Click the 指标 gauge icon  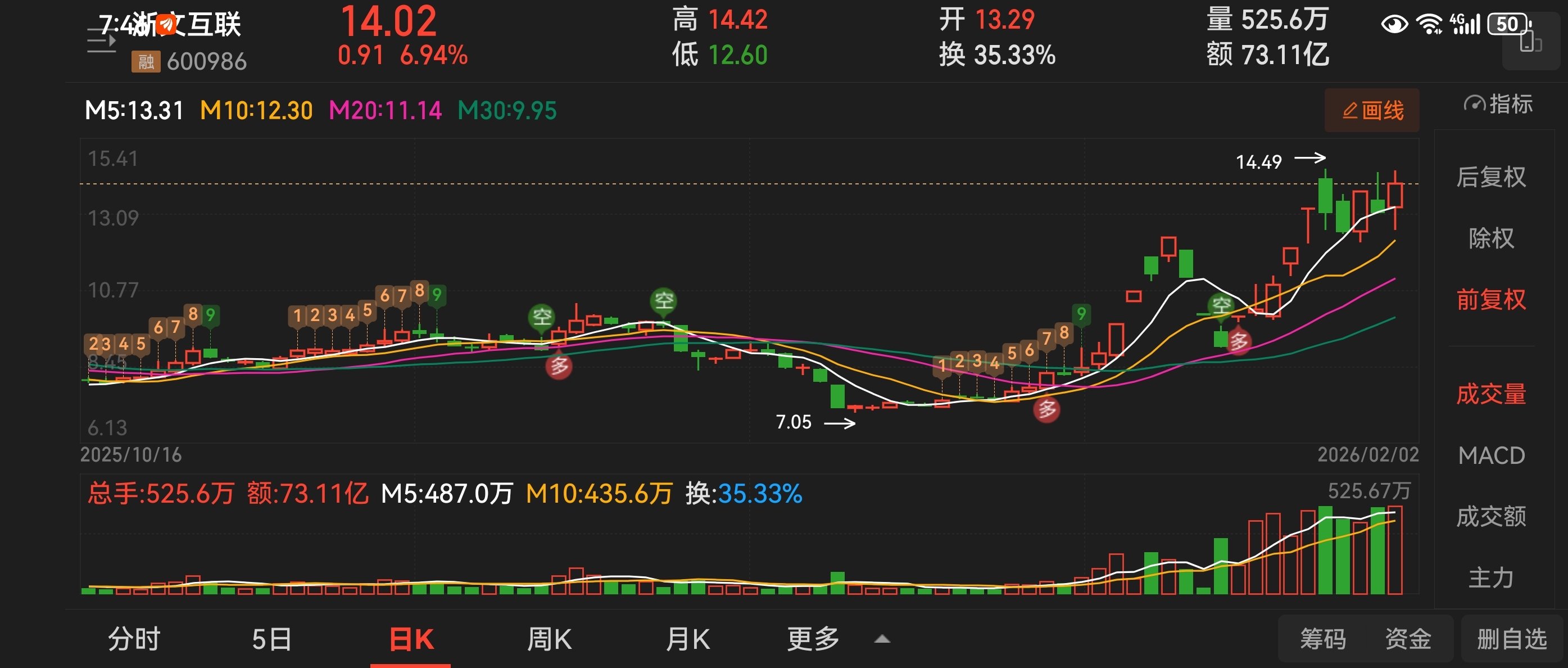pyautogui.click(x=1474, y=104)
